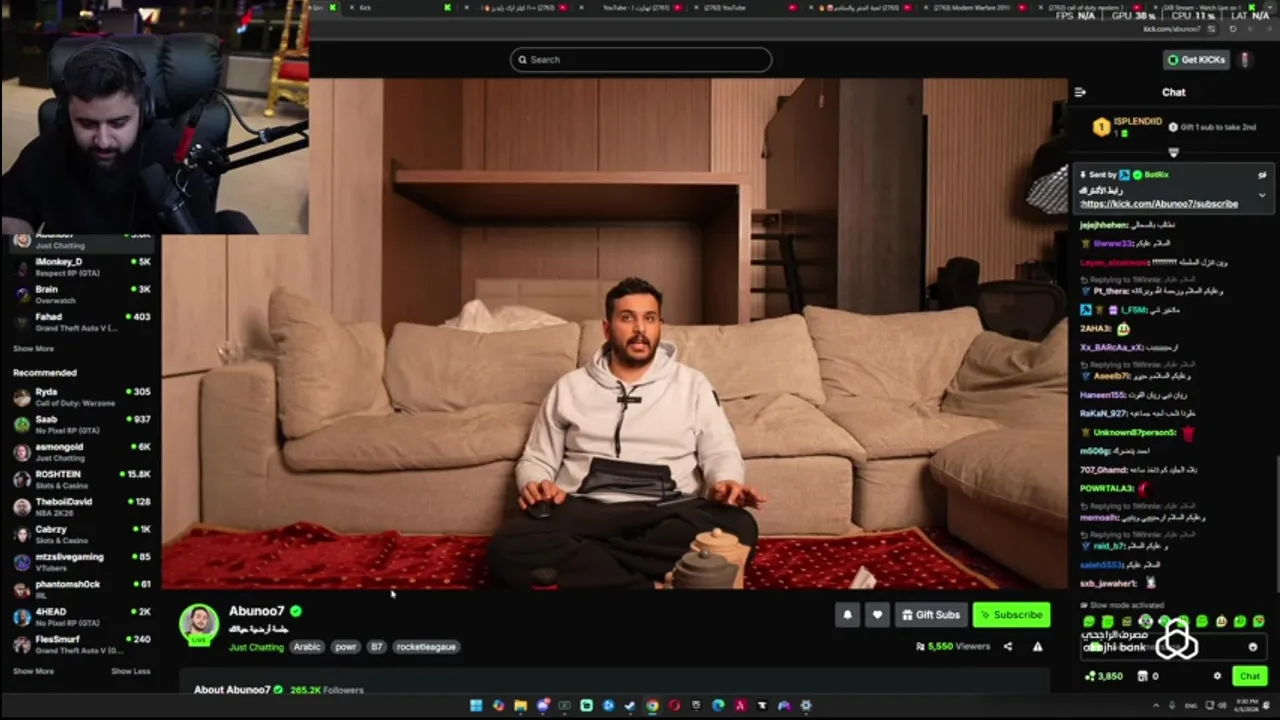Image resolution: width=1280 pixels, height=720 pixels.
Task: Open the KICKs gift shop icon showing 0
Action: 1148,676
